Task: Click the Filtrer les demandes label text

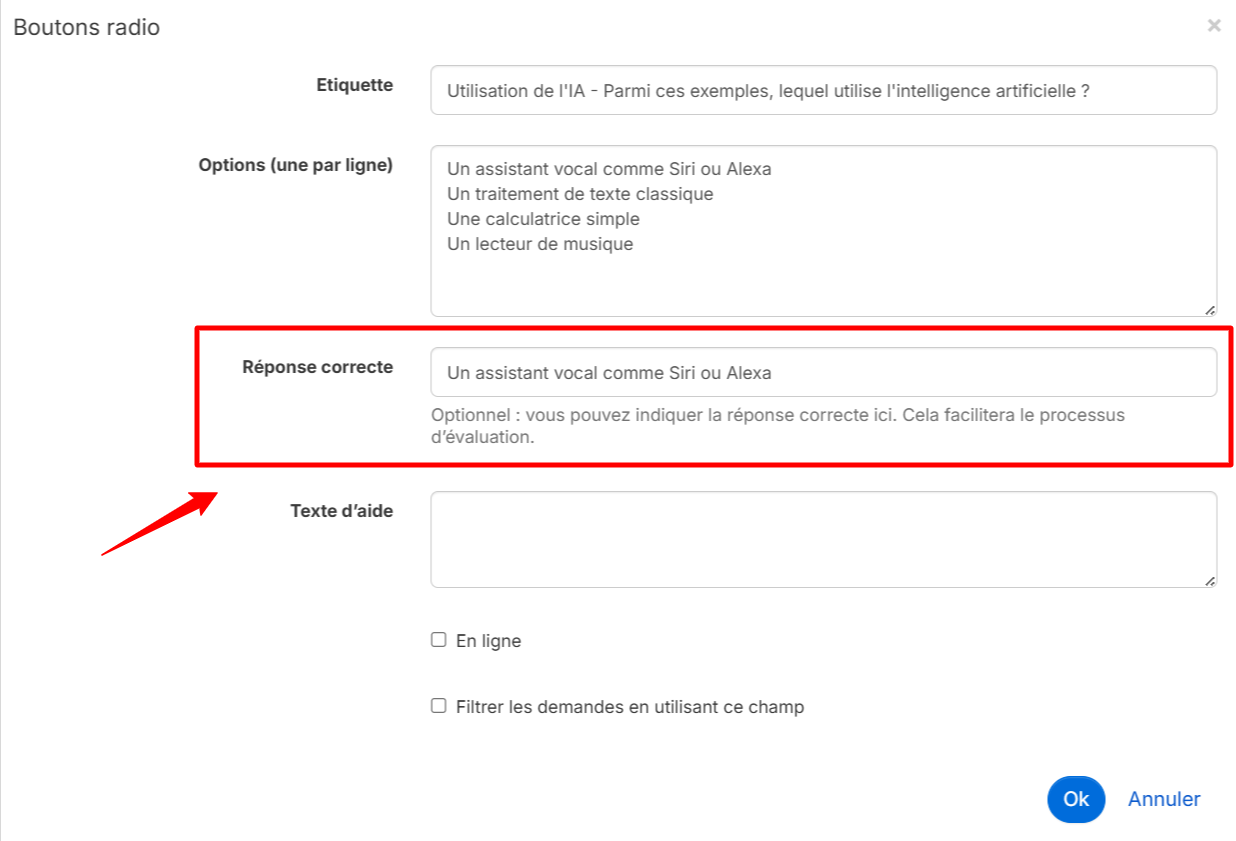Action: tap(629, 707)
